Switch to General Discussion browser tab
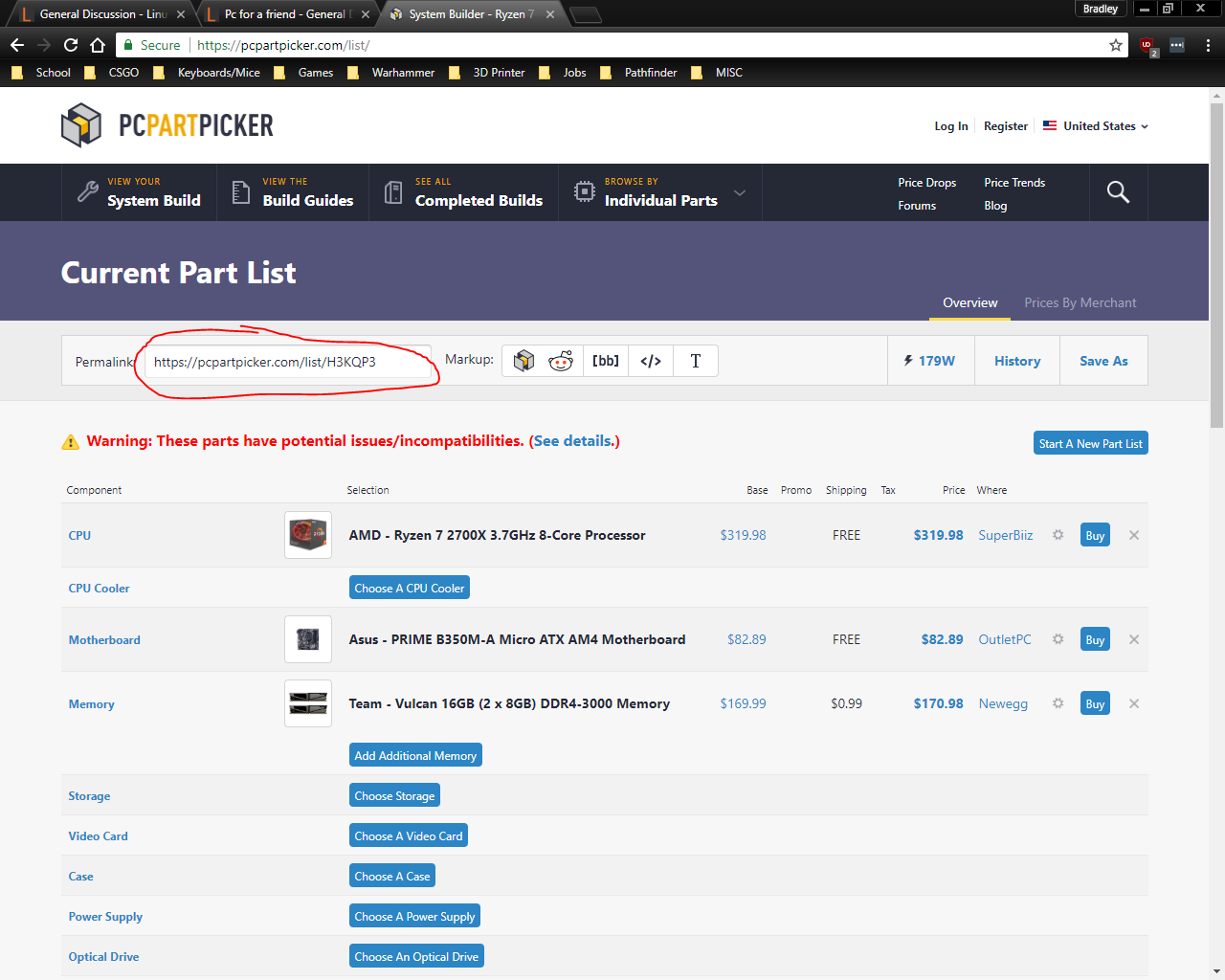 (x=100, y=14)
